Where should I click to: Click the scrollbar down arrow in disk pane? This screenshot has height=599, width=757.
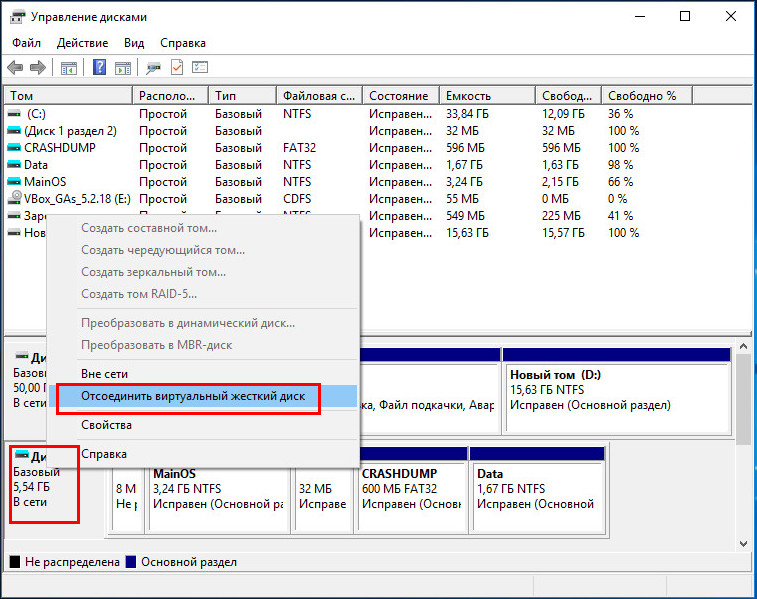click(743, 543)
